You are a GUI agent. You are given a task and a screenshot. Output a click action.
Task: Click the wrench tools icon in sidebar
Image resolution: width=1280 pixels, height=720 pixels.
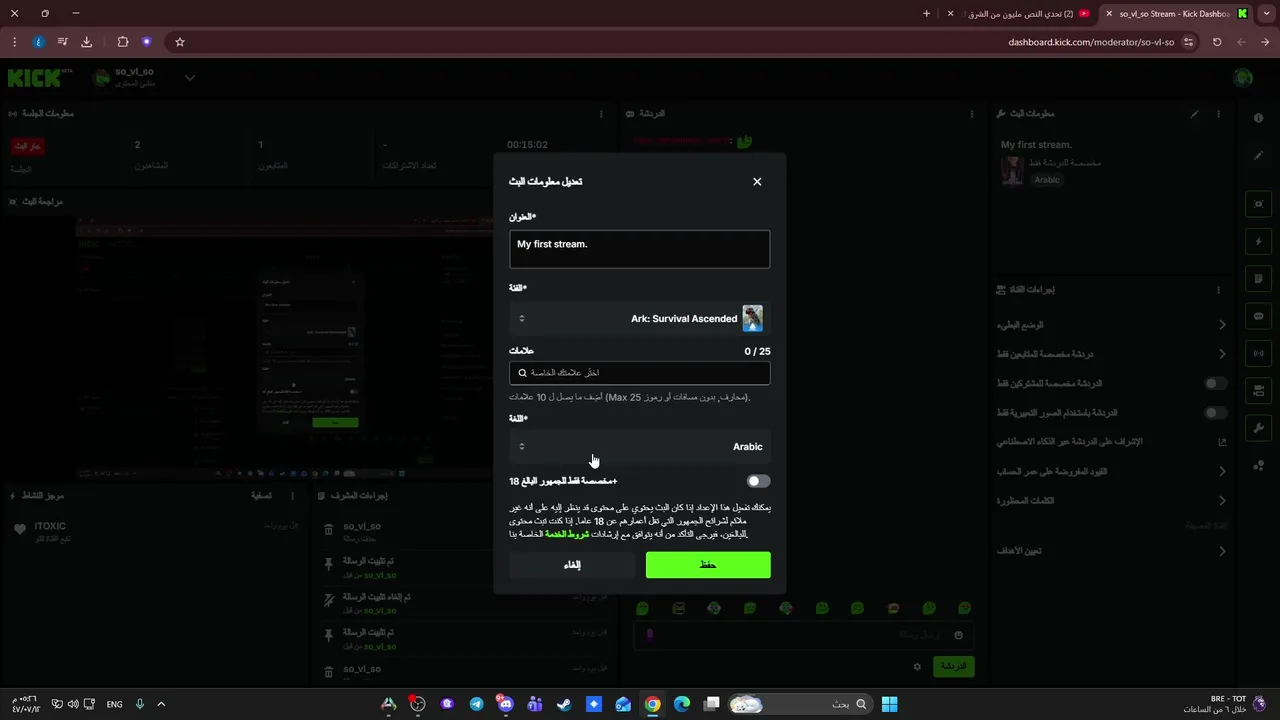point(1259,428)
